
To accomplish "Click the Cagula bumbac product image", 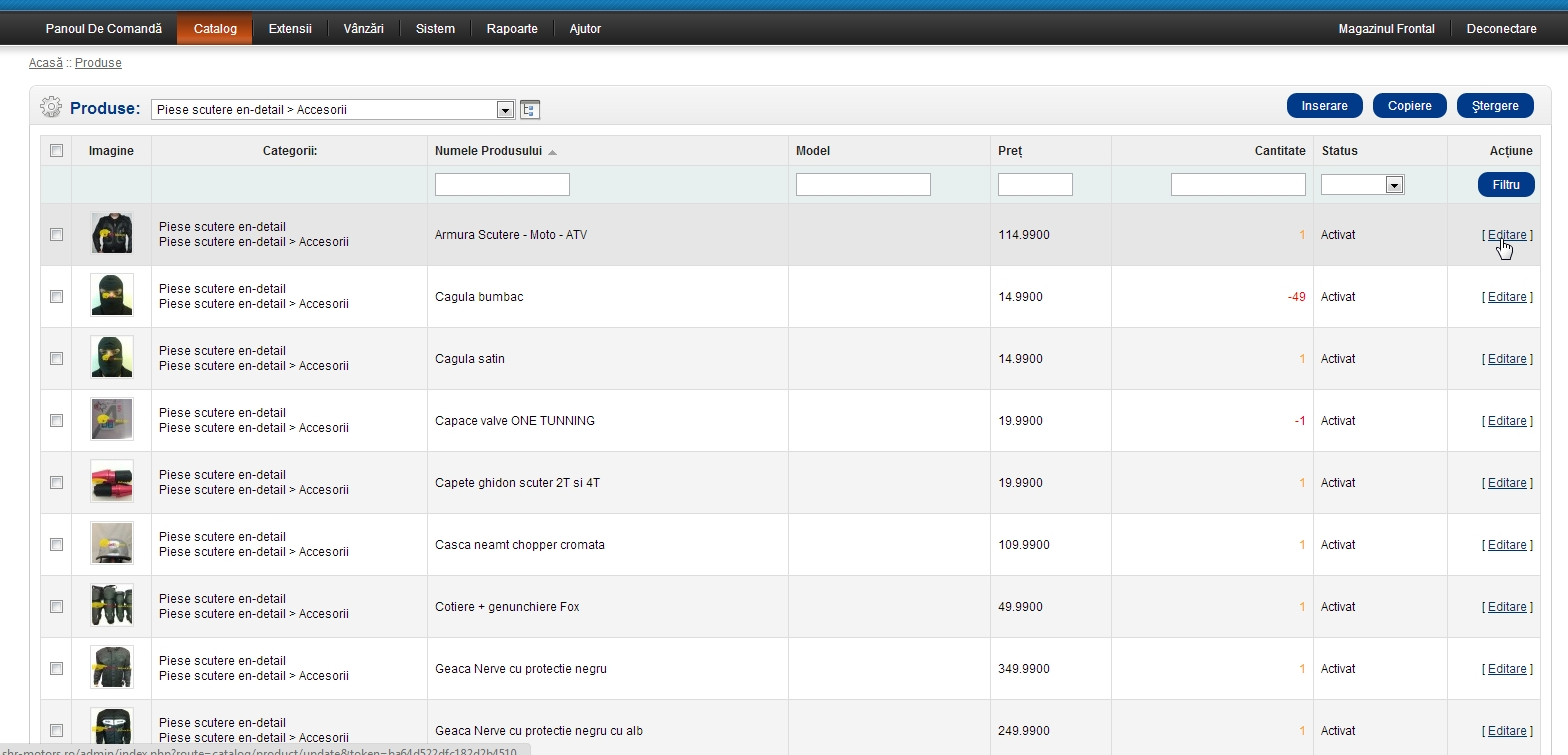I will (111, 296).
